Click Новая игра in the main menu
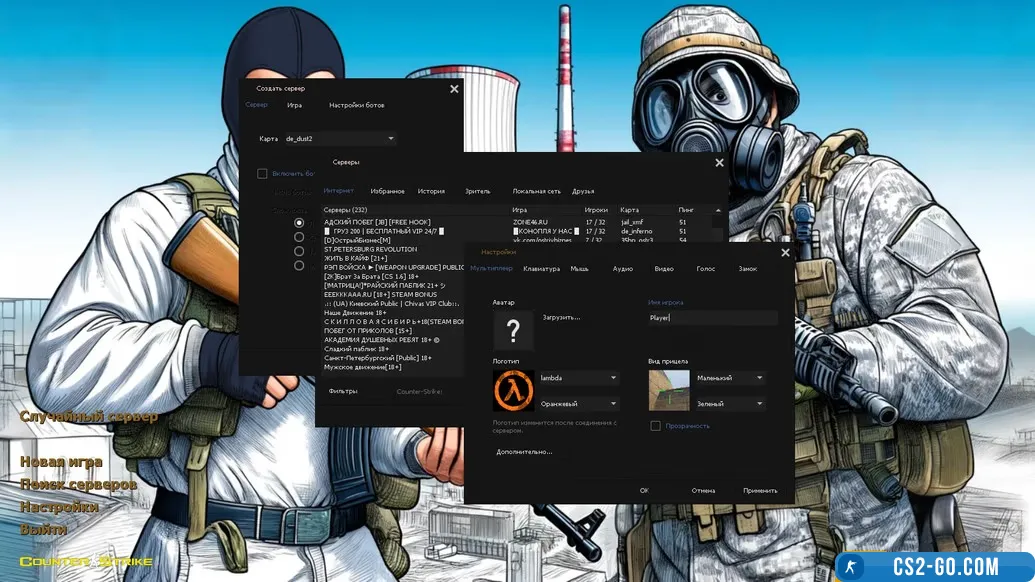1035x582 pixels. 61,462
